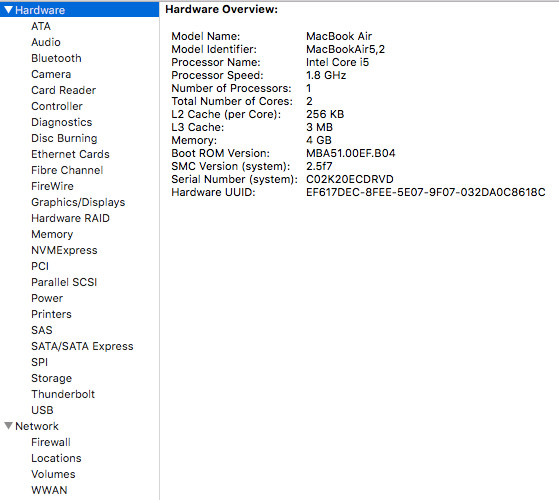Click the processor name Intel Core i5
The width and height of the screenshot is (559, 500).
point(338,62)
